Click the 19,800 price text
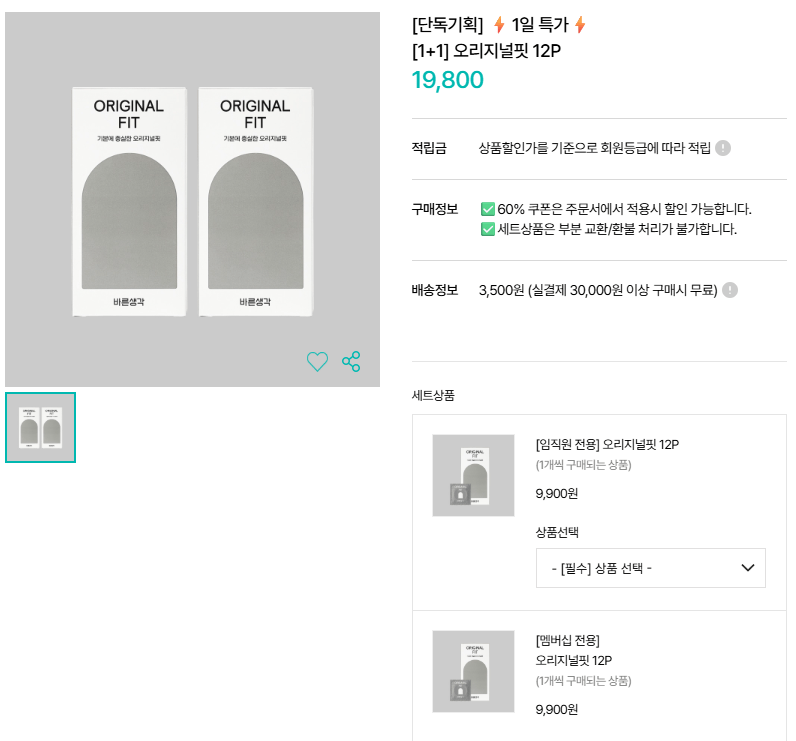This screenshot has height=741, width=796. [x=447, y=80]
